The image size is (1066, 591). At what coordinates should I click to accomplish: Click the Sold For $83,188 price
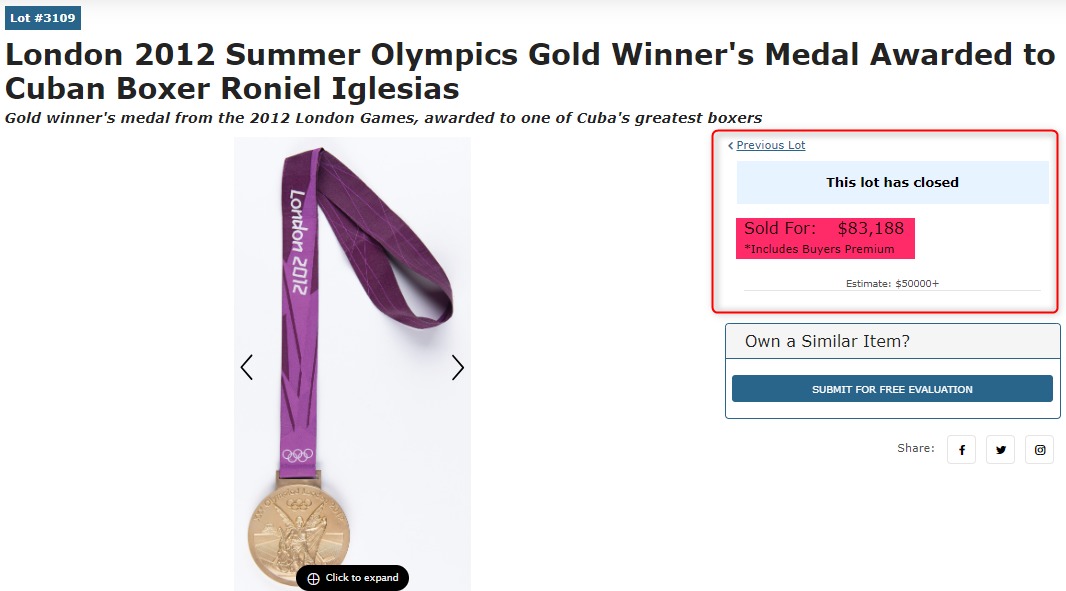pyautogui.click(x=824, y=229)
